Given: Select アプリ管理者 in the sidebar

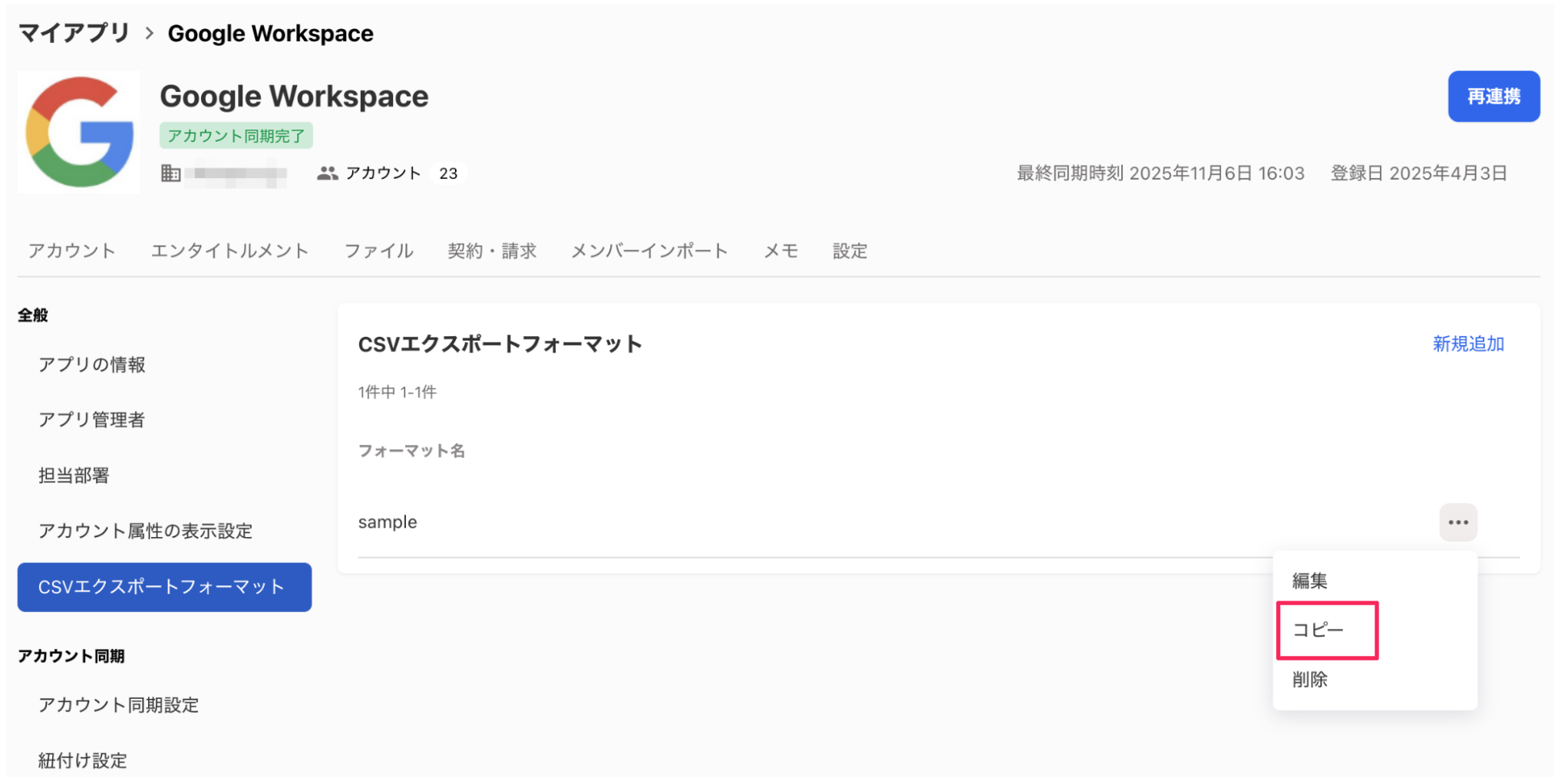Looking at the screenshot, I should (91, 420).
